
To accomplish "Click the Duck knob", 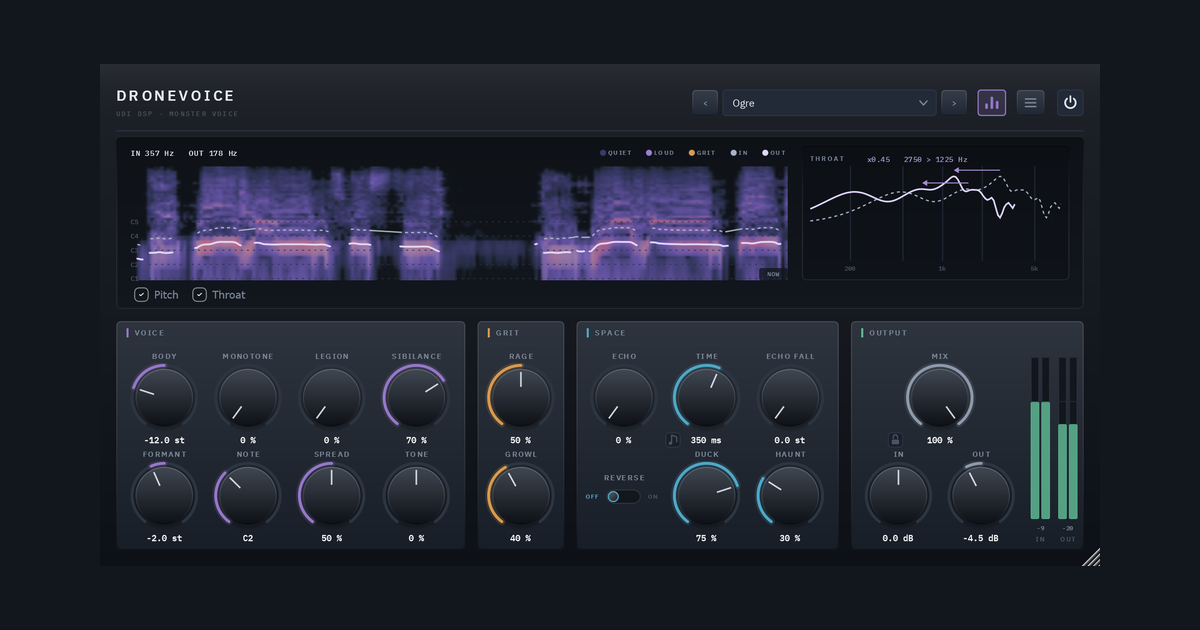I will (706, 495).
